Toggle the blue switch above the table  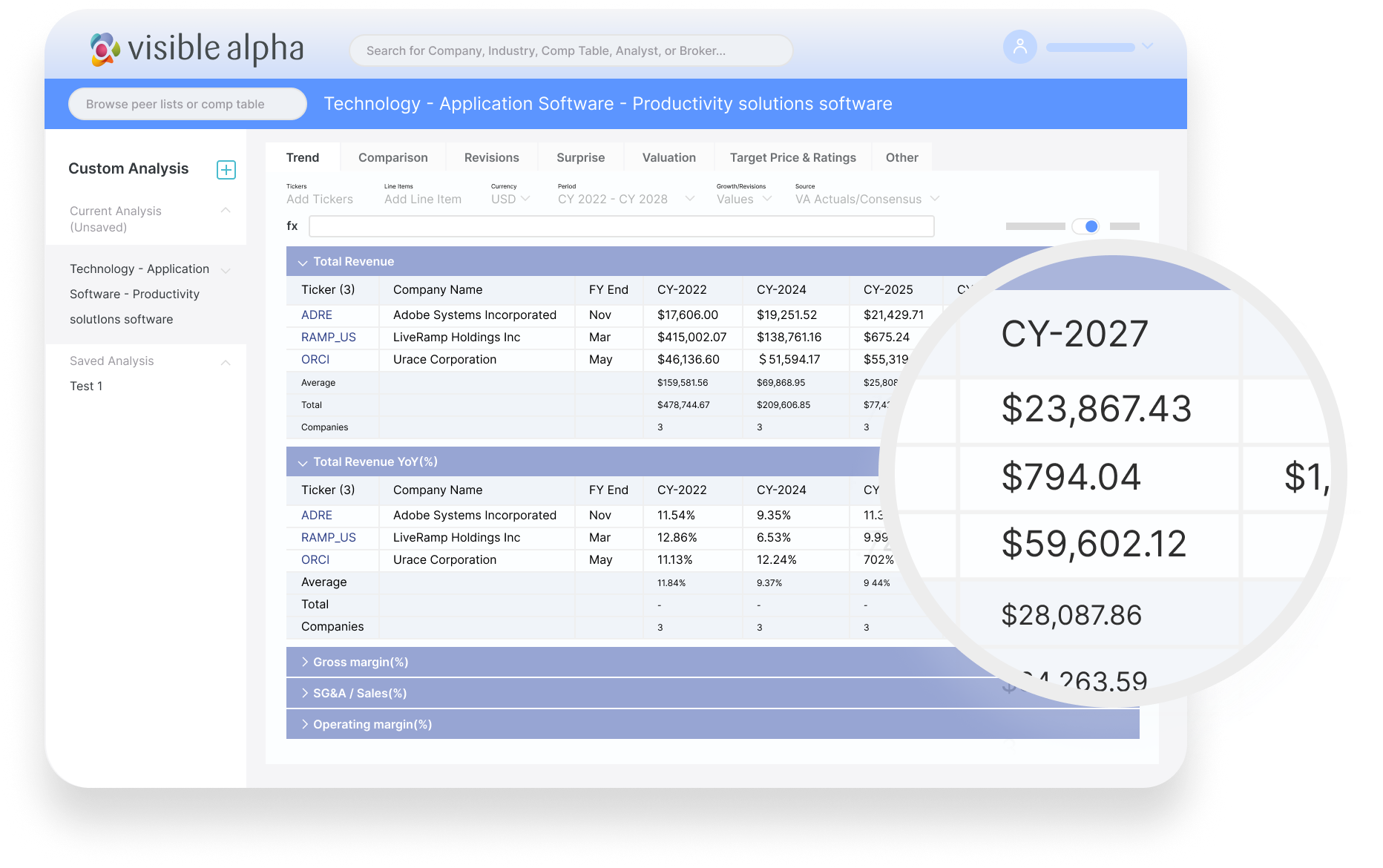(x=1085, y=226)
